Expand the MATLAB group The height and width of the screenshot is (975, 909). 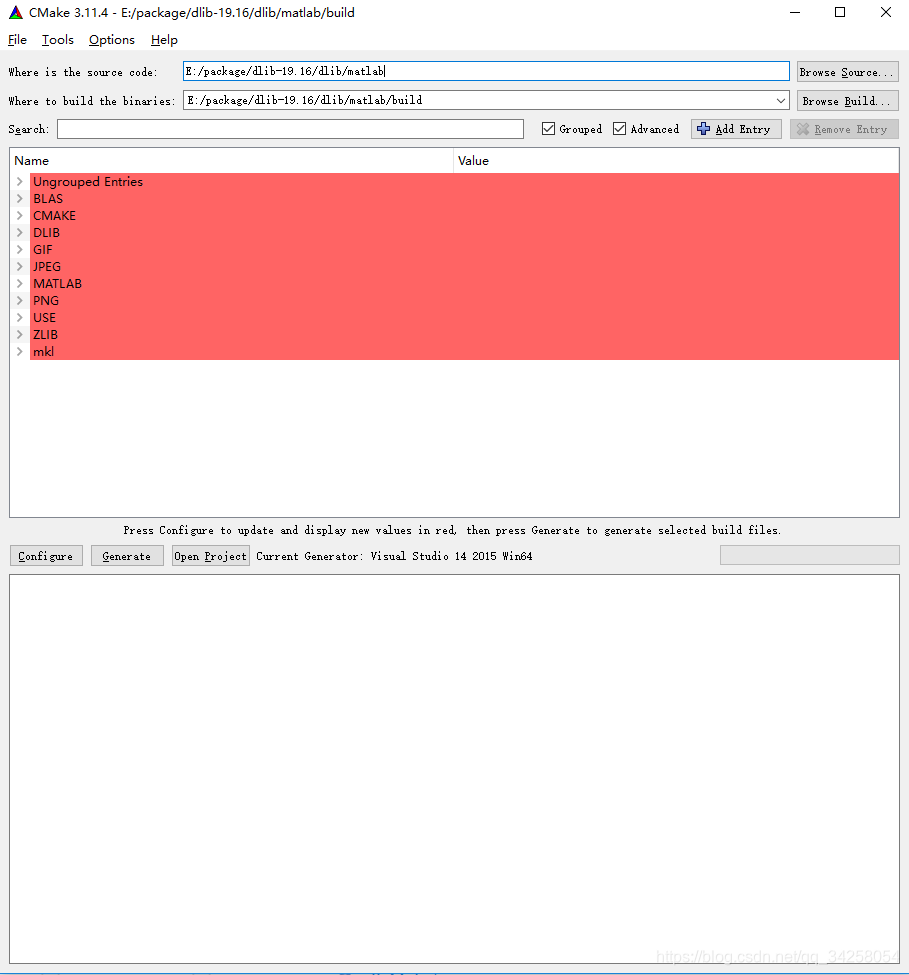[x=20, y=284]
